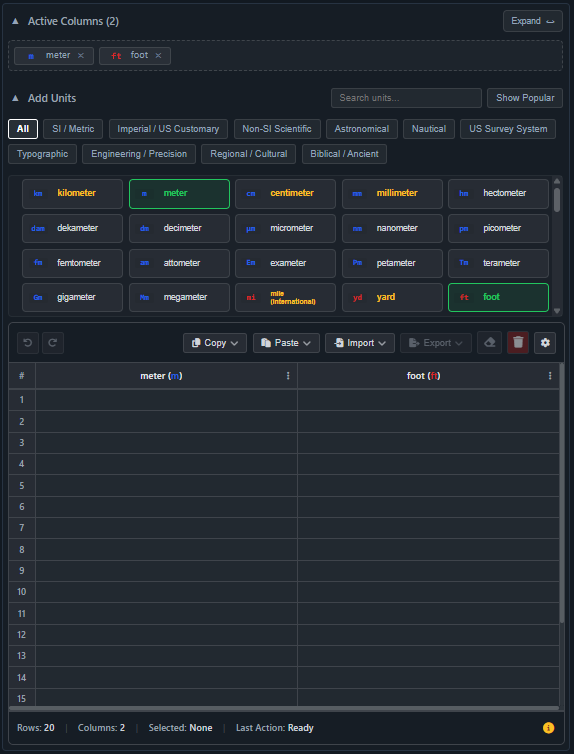Select row number 5 header

click(22, 485)
